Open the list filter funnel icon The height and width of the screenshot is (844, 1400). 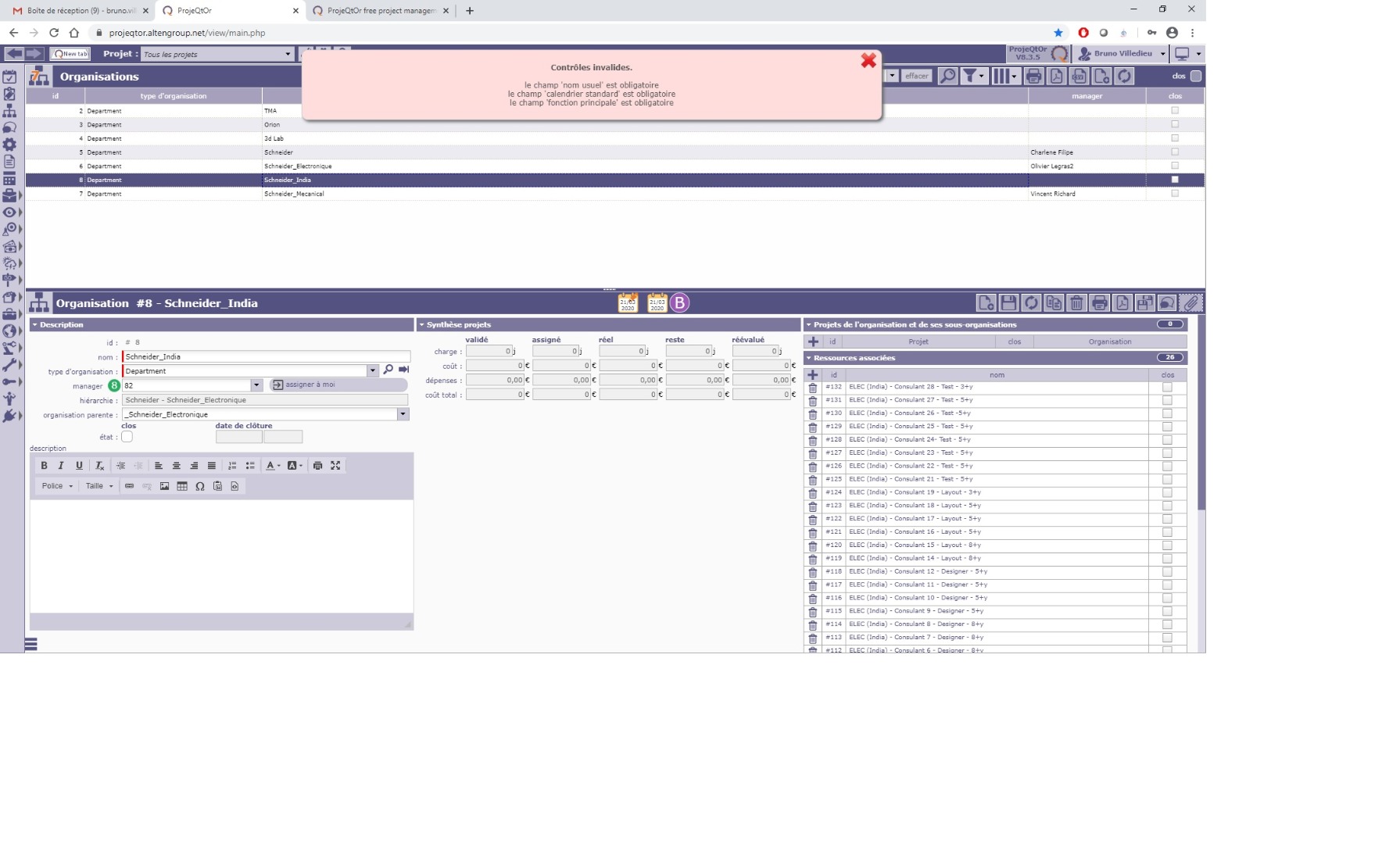click(970, 76)
